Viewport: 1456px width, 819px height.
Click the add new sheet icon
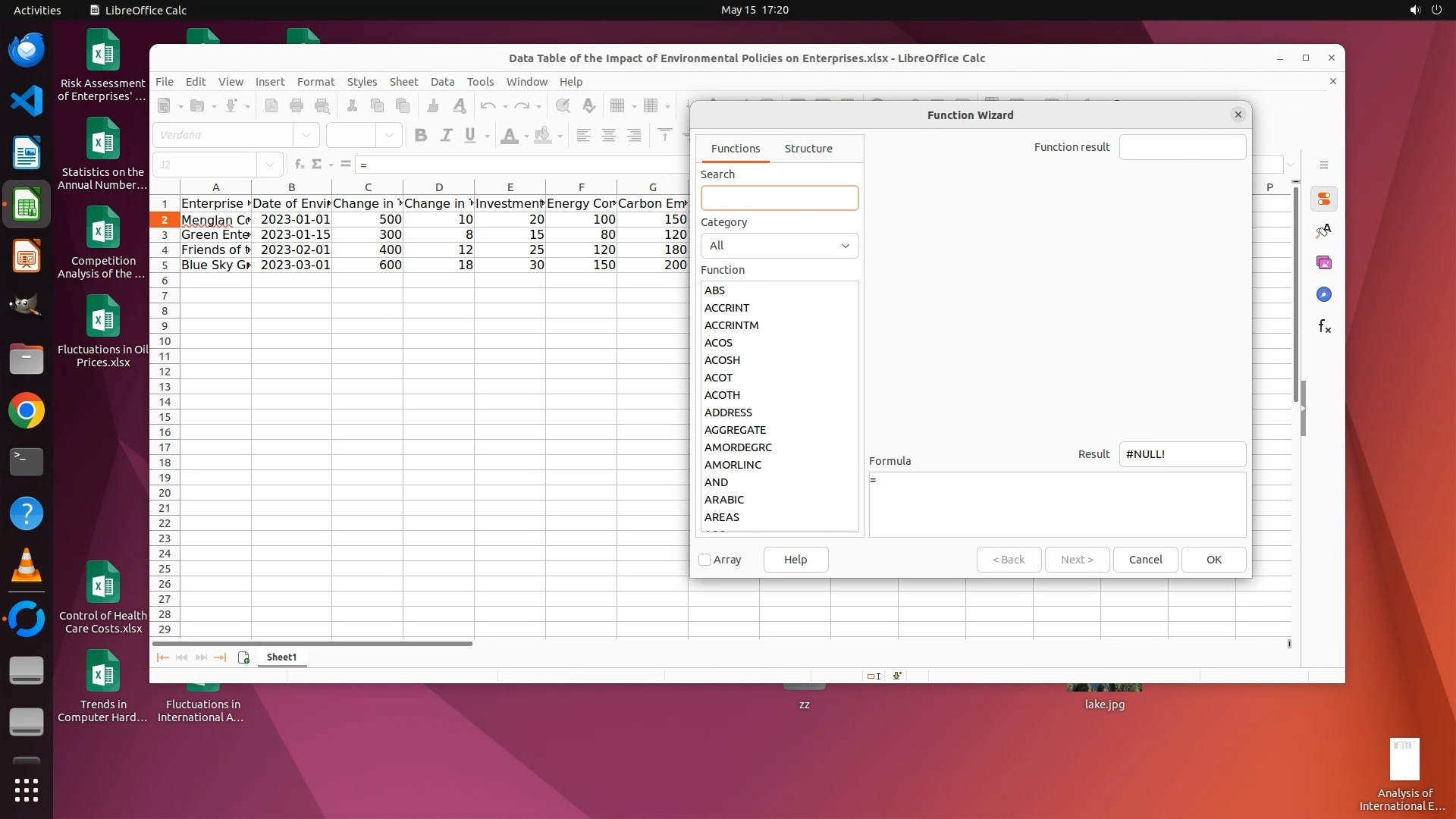pos(243,657)
